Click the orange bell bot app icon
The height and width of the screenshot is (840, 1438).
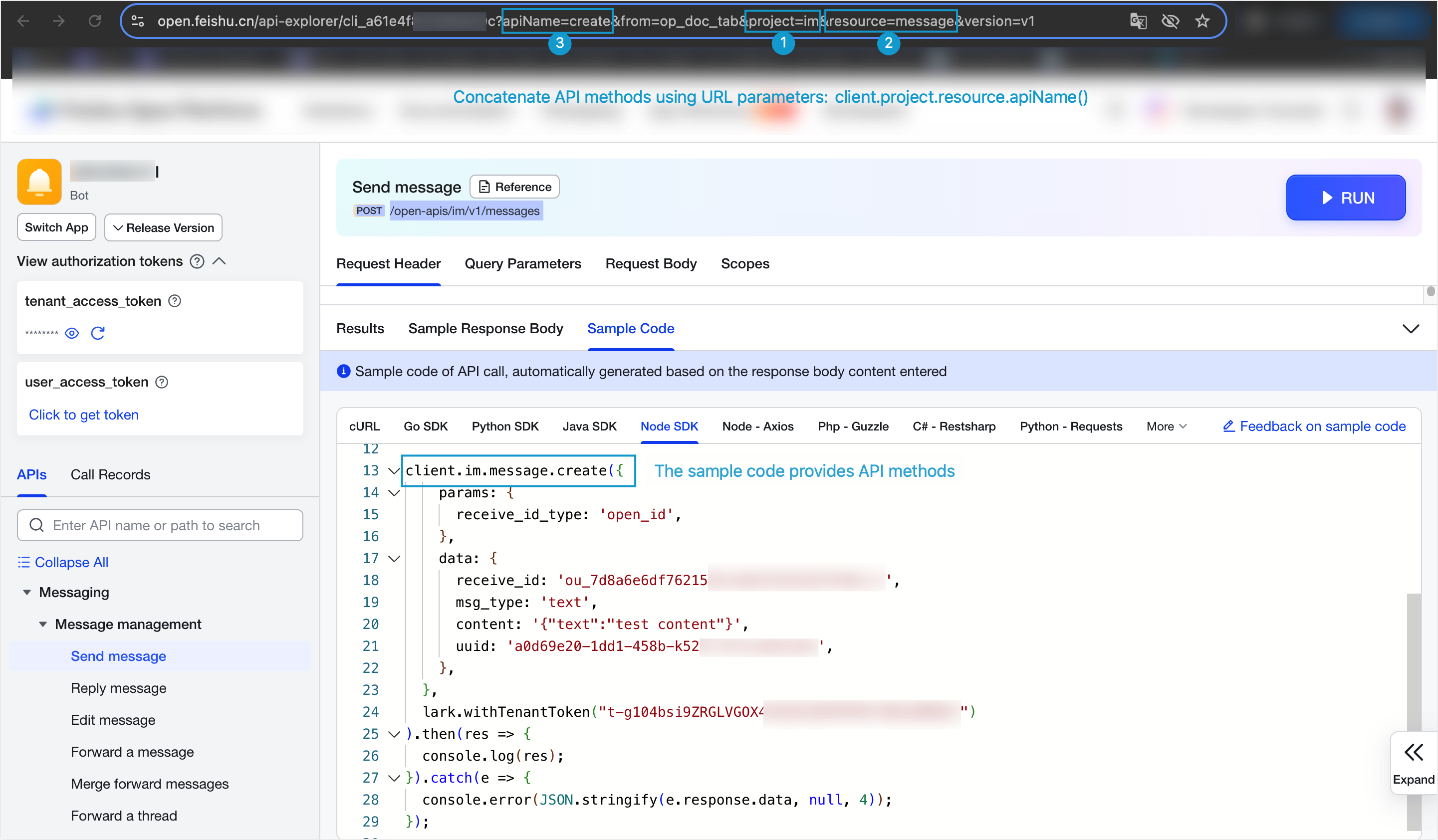point(39,182)
